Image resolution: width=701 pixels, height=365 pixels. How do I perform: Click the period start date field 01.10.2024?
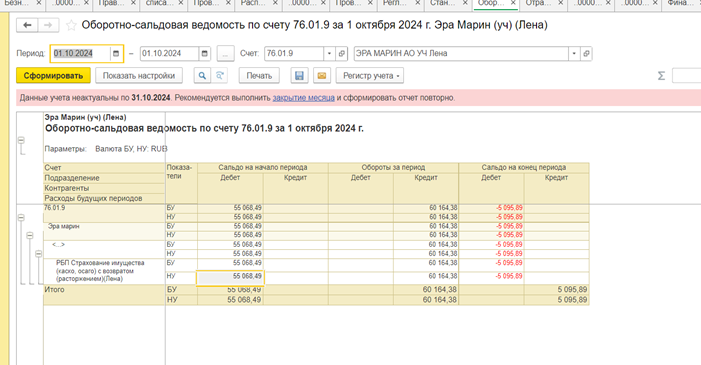point(80,54)
